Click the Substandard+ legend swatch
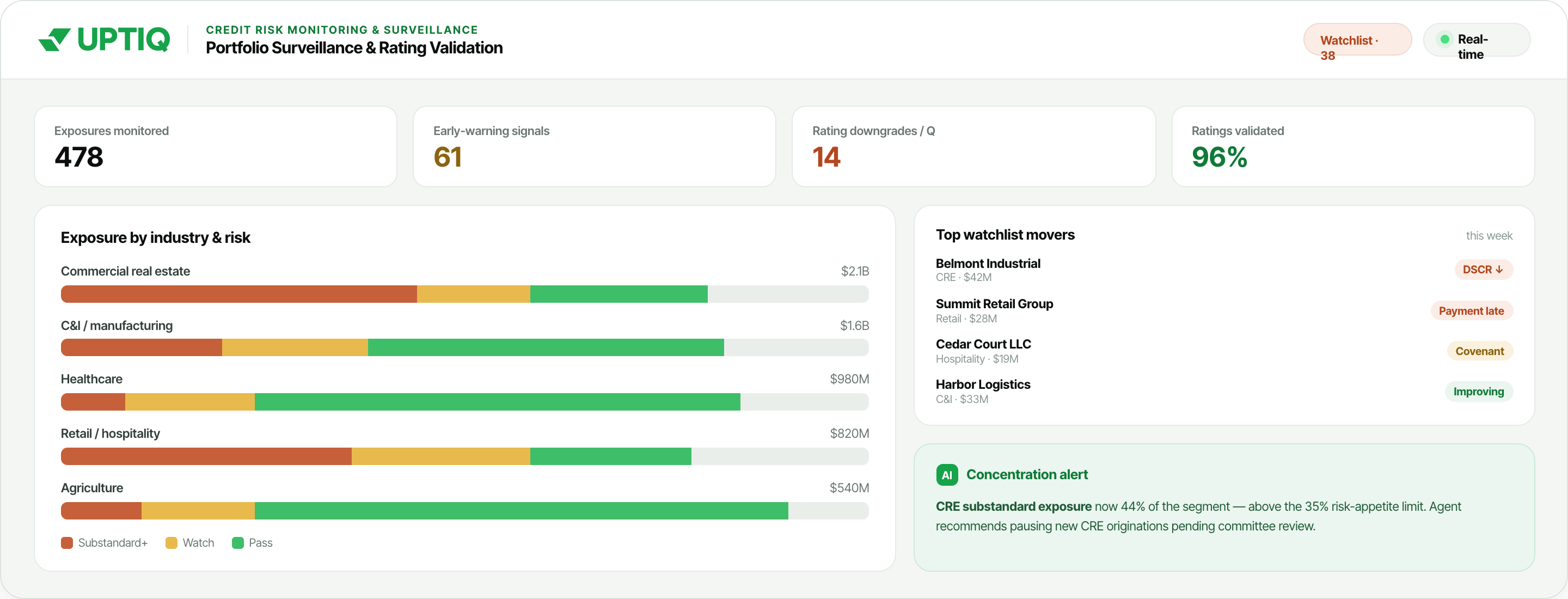 (x=67, y=542)
